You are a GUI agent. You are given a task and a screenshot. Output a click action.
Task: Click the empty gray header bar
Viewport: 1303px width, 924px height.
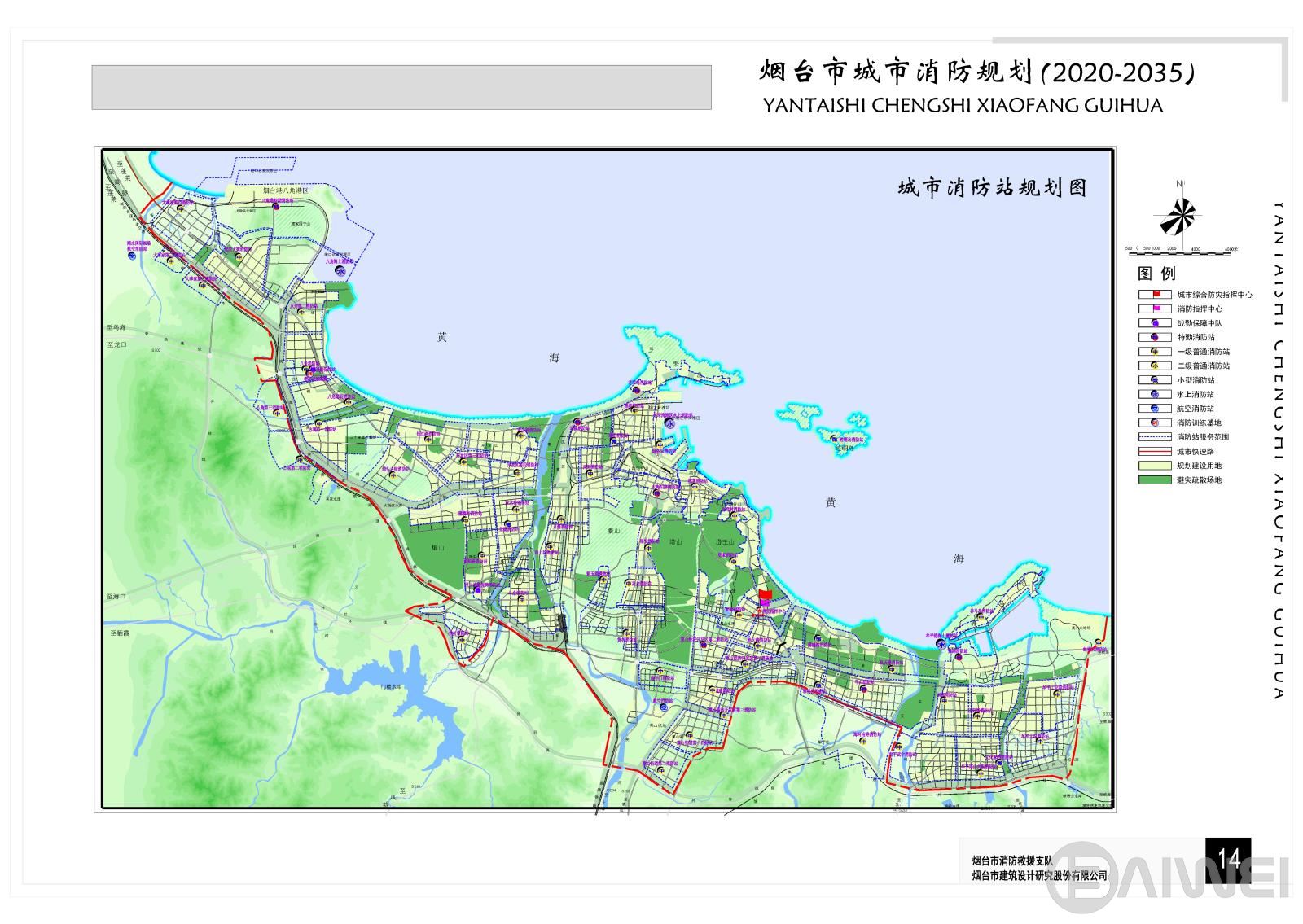[401, 87]
